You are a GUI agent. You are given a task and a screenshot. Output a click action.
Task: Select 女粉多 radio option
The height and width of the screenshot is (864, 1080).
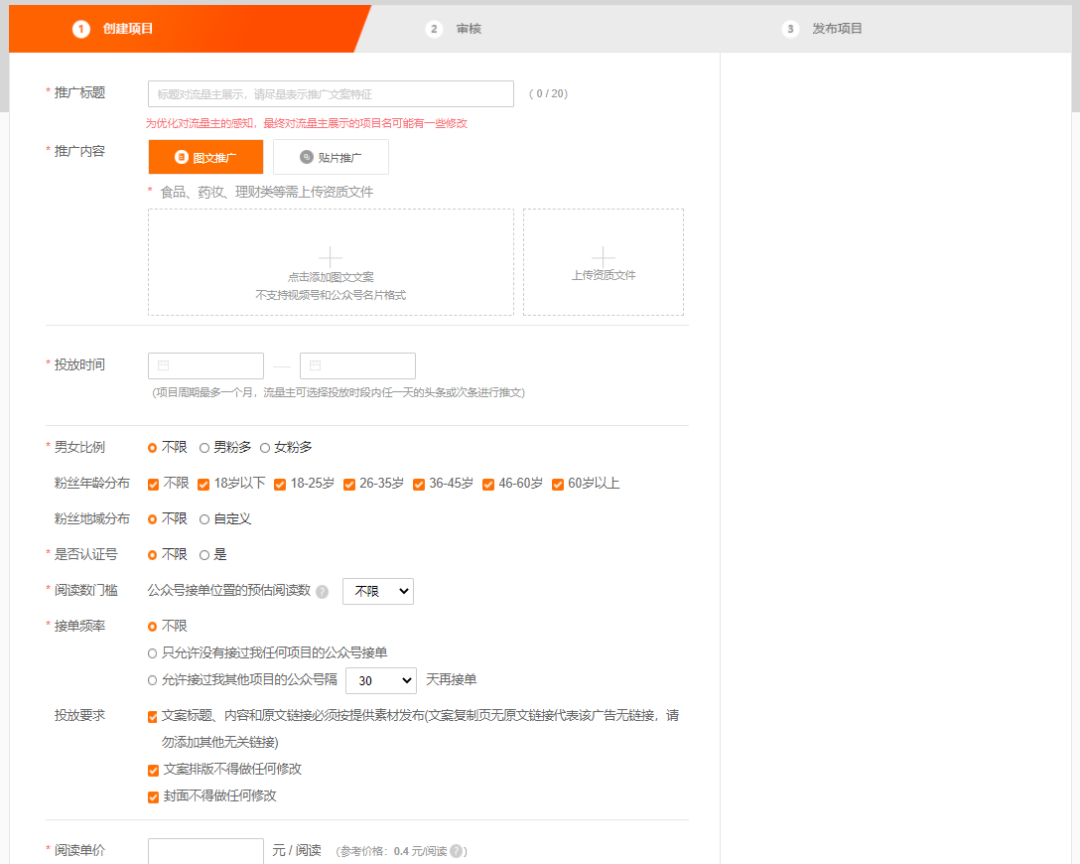click(264, 448)
